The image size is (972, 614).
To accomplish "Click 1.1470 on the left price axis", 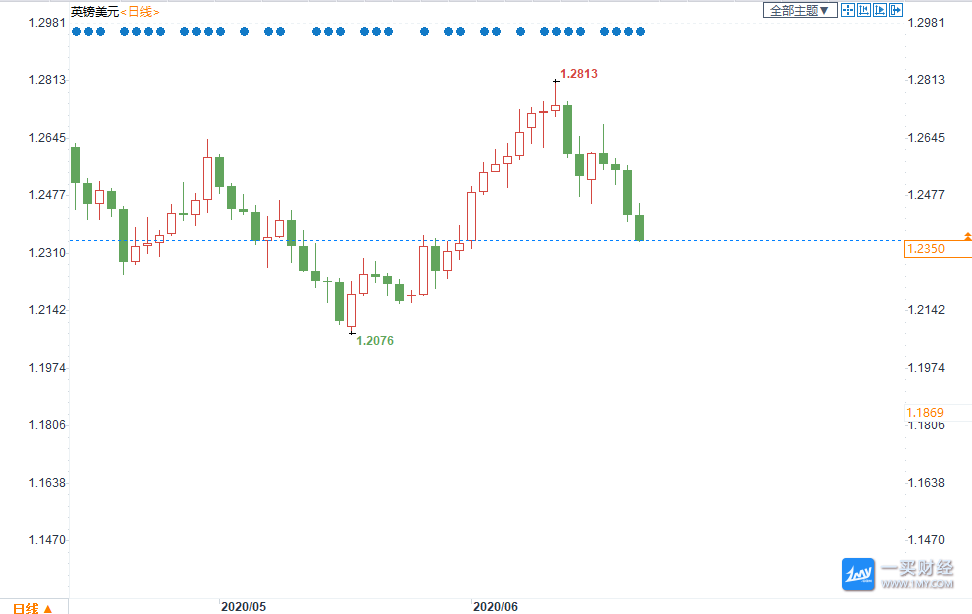I will coord(47,540).
